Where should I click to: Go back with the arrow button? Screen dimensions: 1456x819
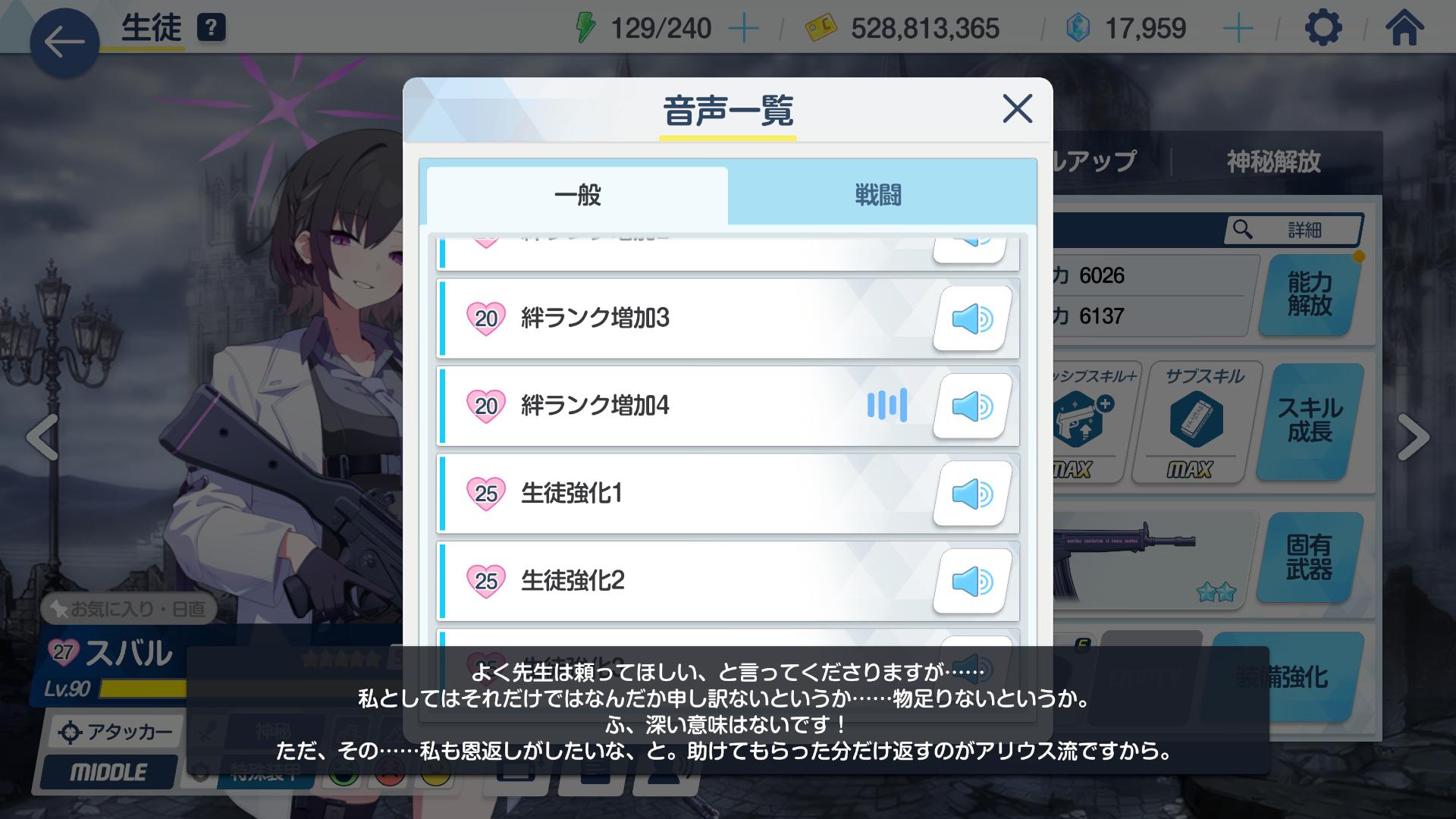click(64, 42)
